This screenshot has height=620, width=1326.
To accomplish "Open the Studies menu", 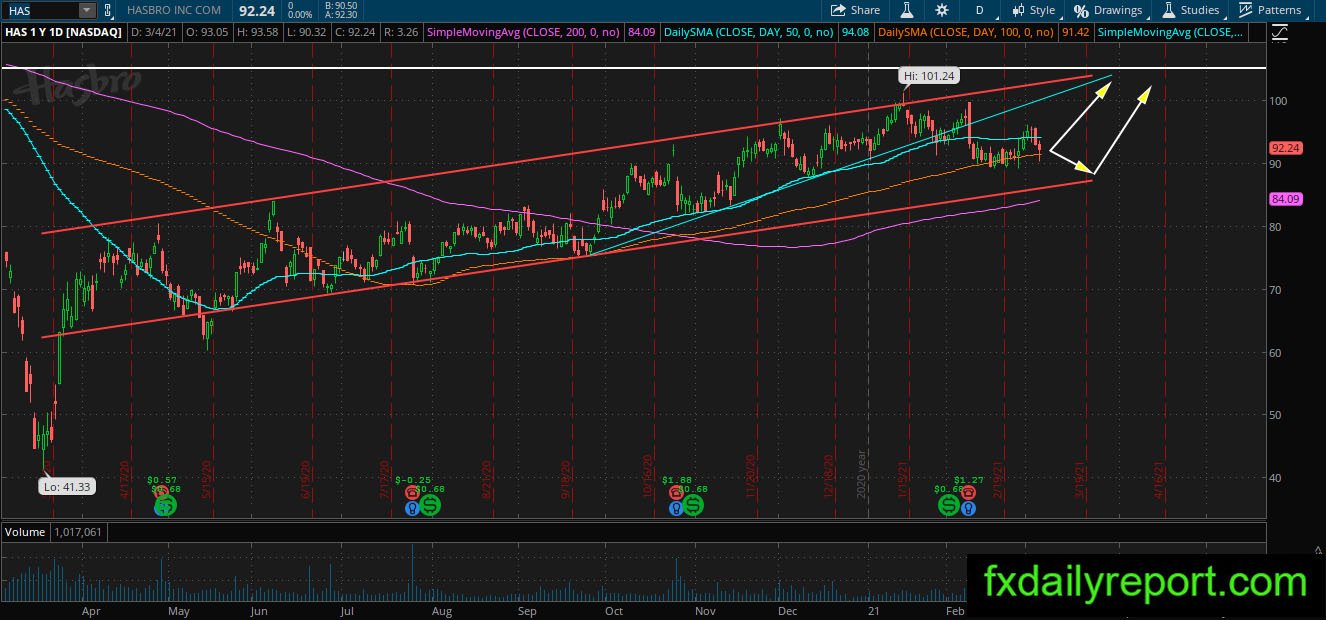I will [x=1190, y=10].
